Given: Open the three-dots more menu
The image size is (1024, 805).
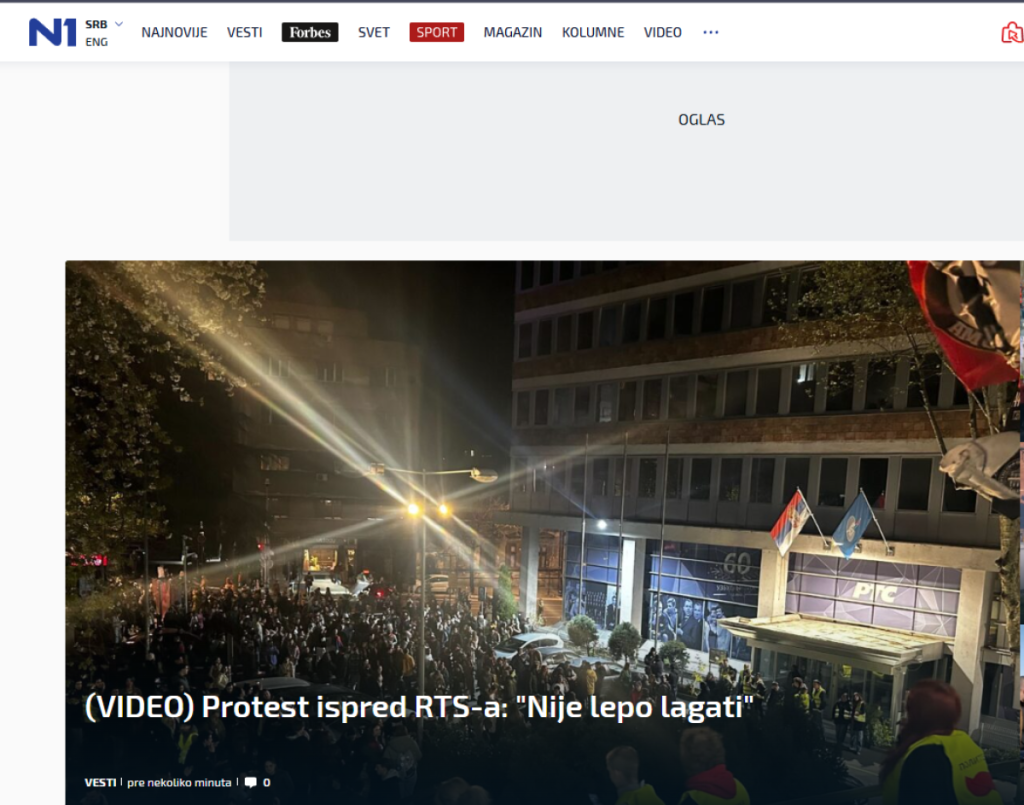Looking at the screenshot, I should pyautogui.click(x=711, y=32).
